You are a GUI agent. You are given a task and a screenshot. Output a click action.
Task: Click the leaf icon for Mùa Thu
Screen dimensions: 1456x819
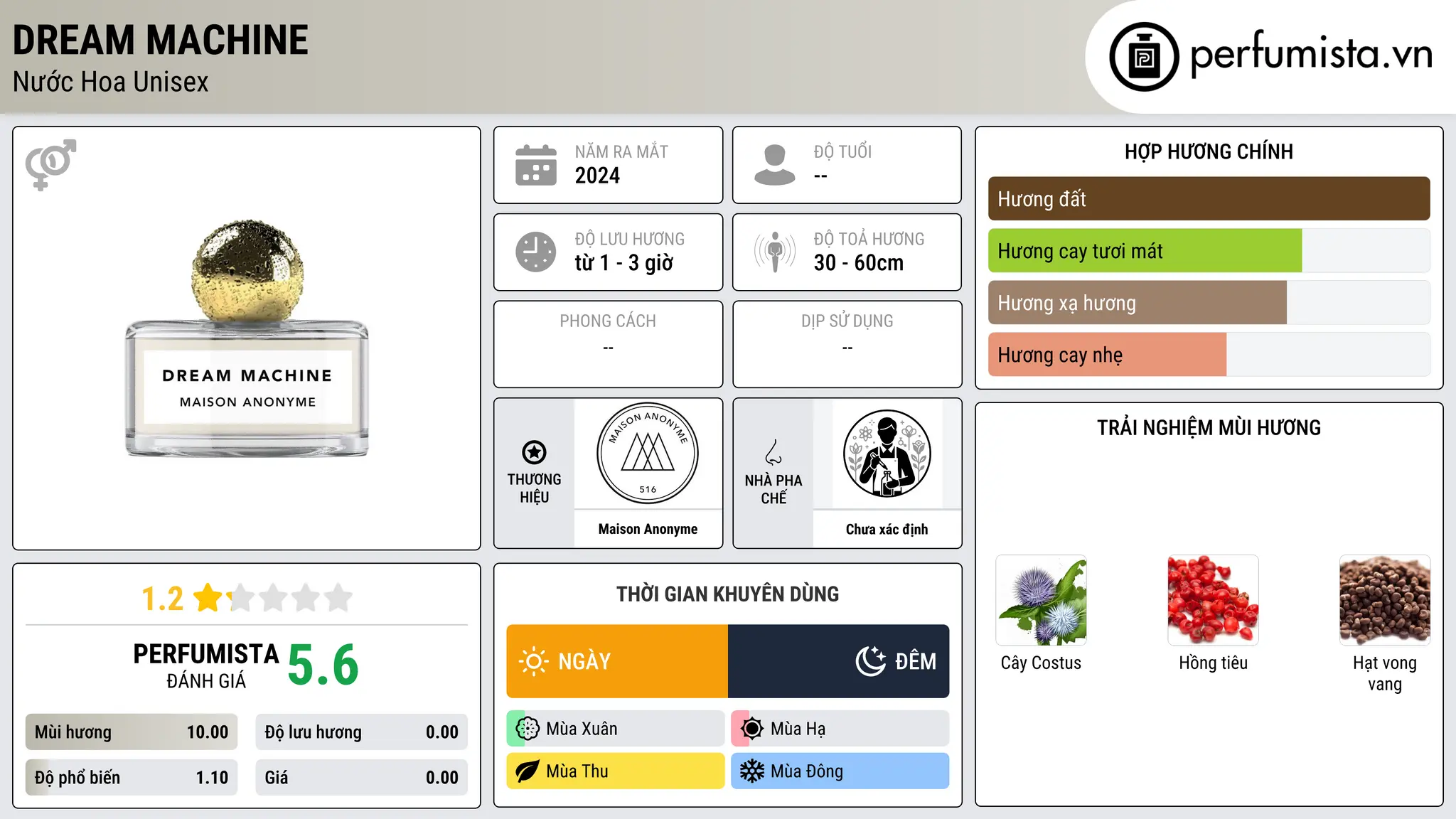(528, 771)
